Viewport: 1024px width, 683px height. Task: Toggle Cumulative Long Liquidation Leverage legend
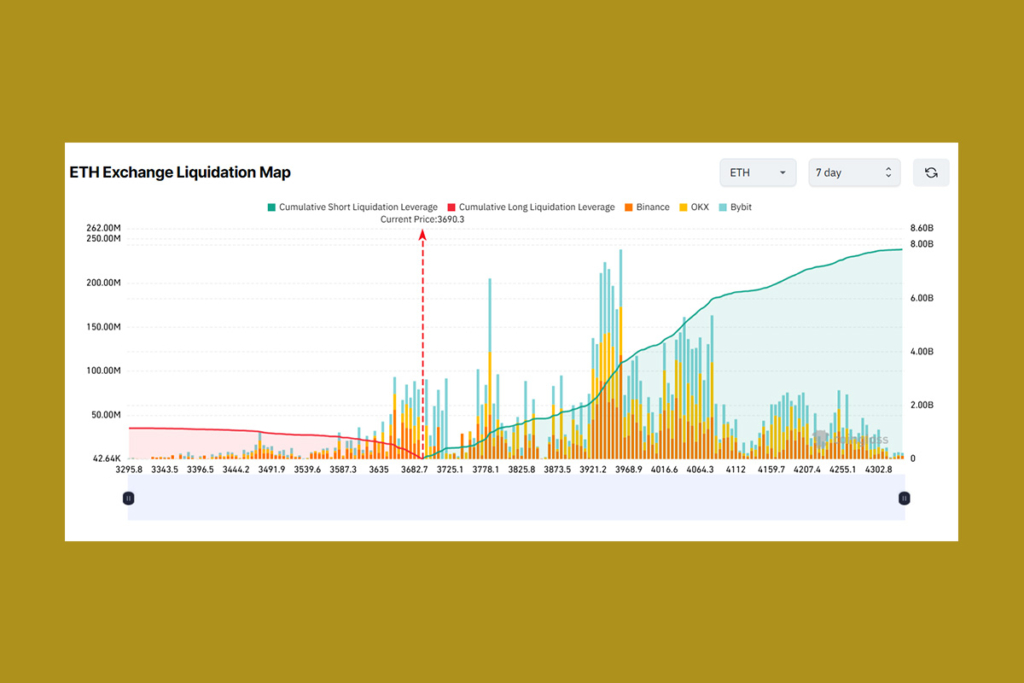tap(530, 207)
